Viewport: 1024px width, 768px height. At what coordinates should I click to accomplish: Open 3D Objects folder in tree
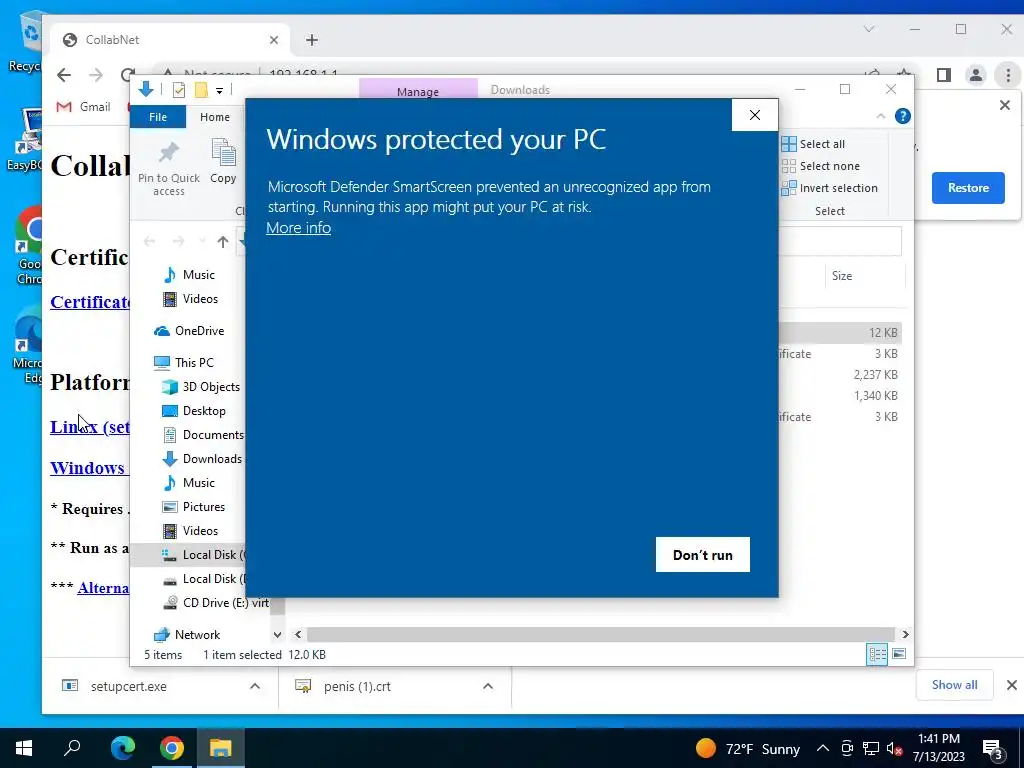click(x=201, y=387)
